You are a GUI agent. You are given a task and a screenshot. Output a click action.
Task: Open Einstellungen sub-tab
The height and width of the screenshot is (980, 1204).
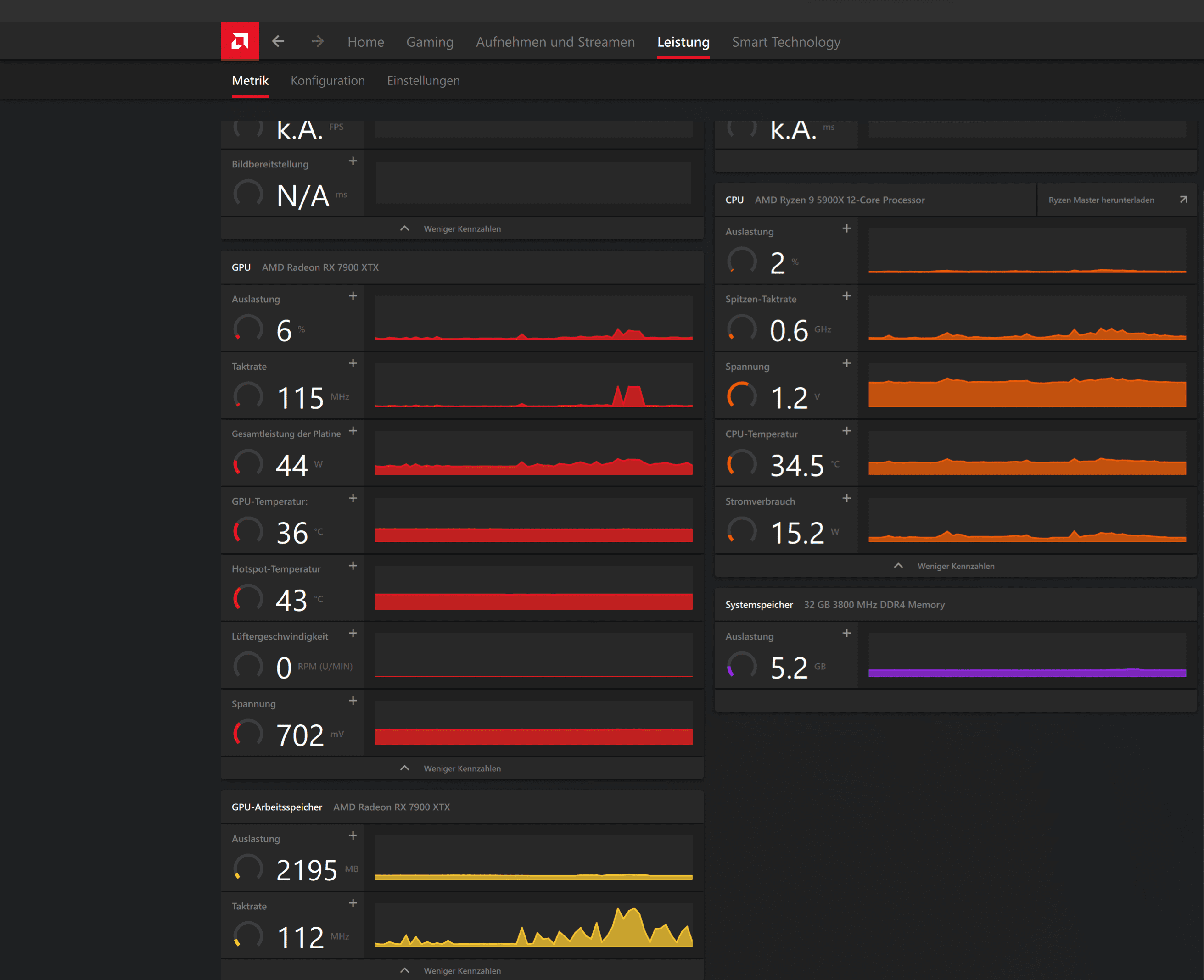[423, 80]
